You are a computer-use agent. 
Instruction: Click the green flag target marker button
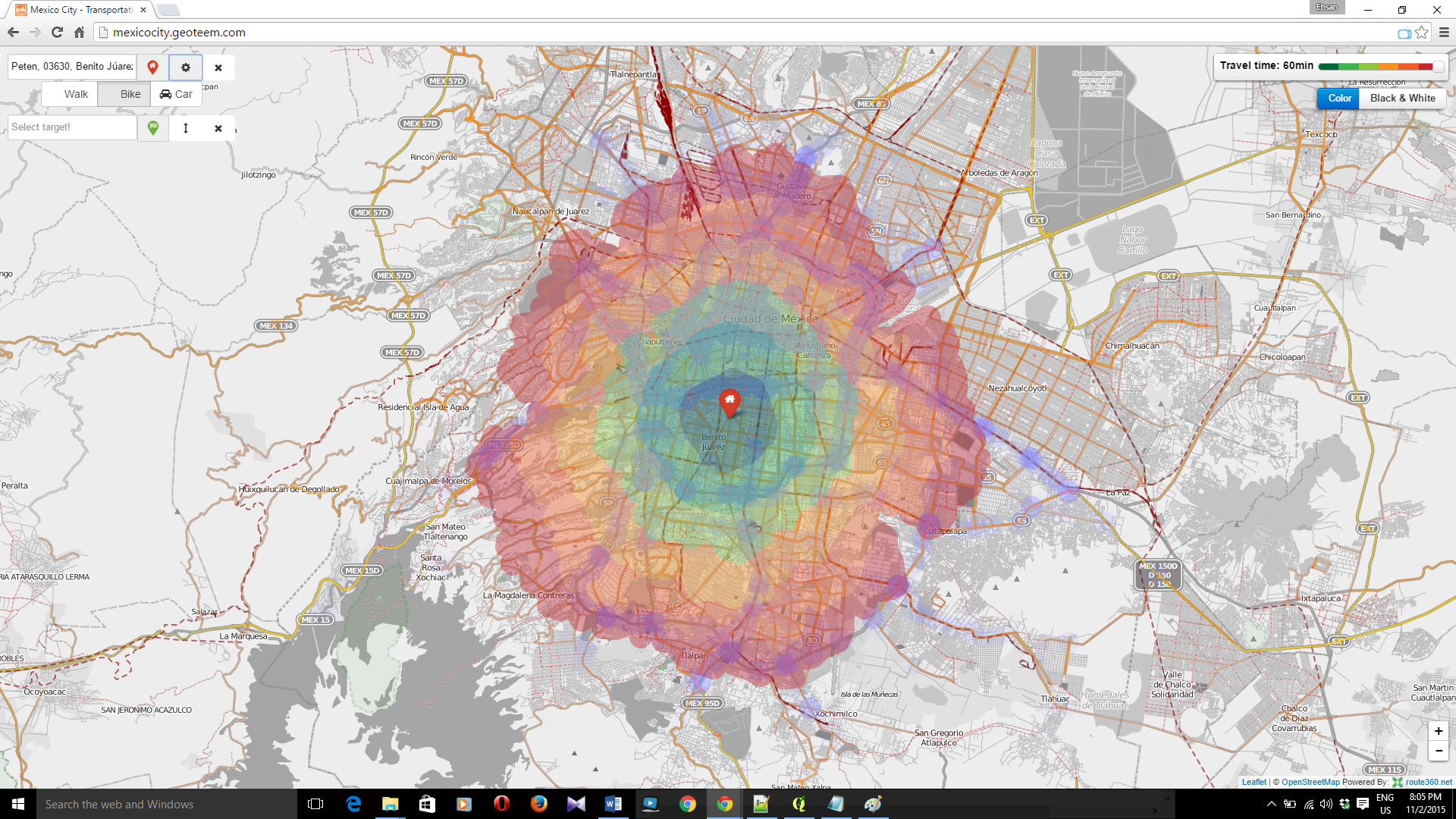click(153, 127)
